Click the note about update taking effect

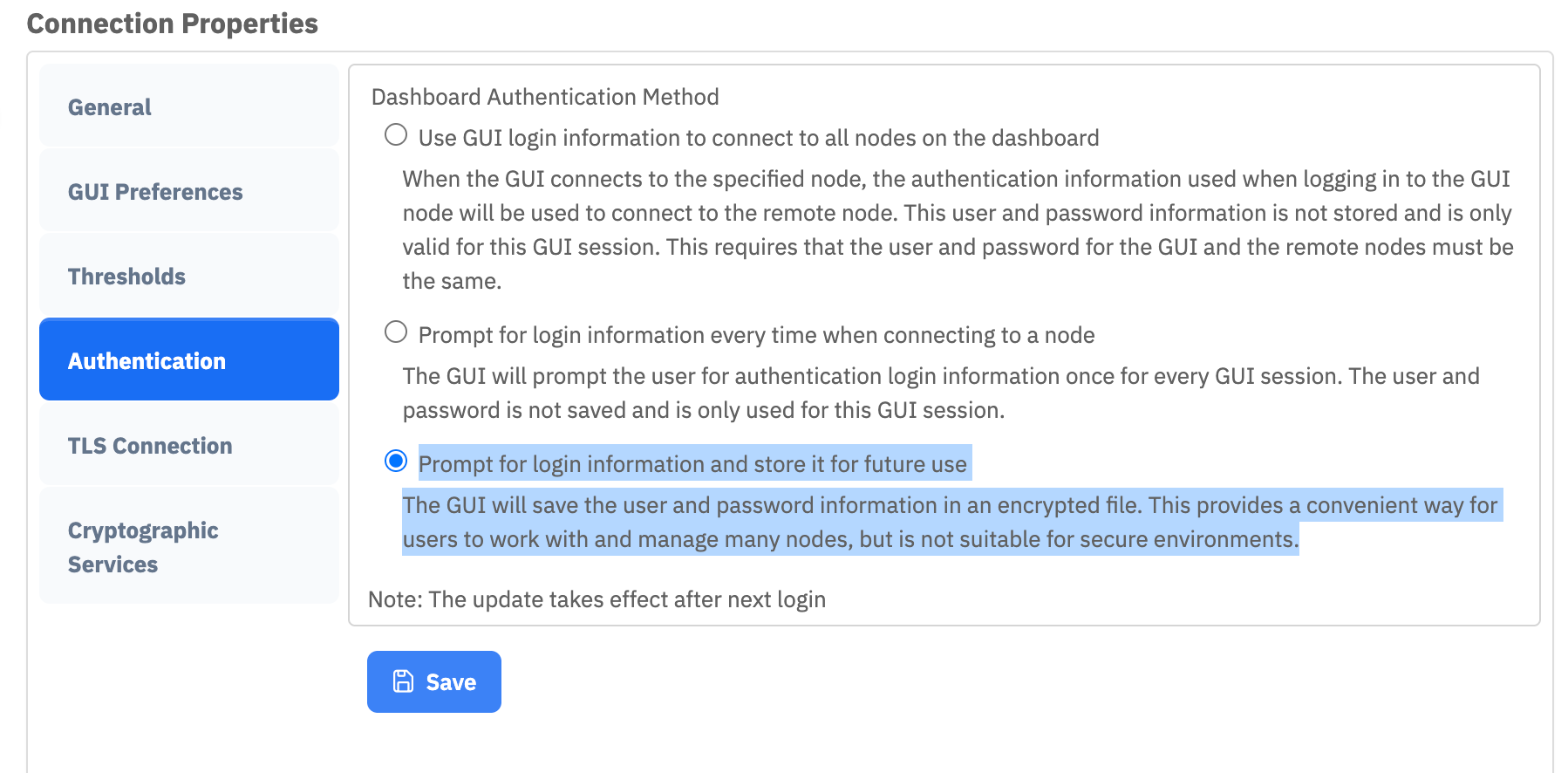[597, 599]
